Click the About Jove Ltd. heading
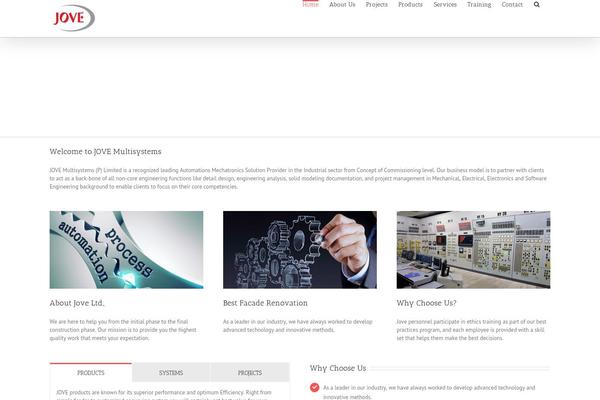600x400 pixels. 77,303
